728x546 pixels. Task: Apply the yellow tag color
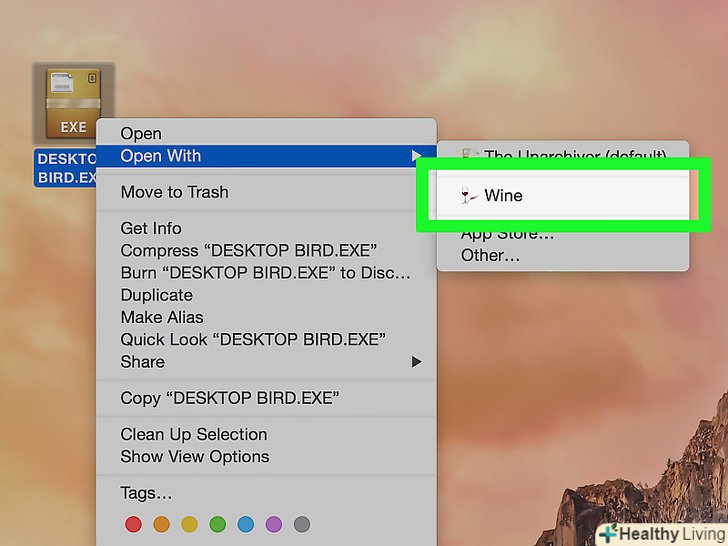point(189,525)
